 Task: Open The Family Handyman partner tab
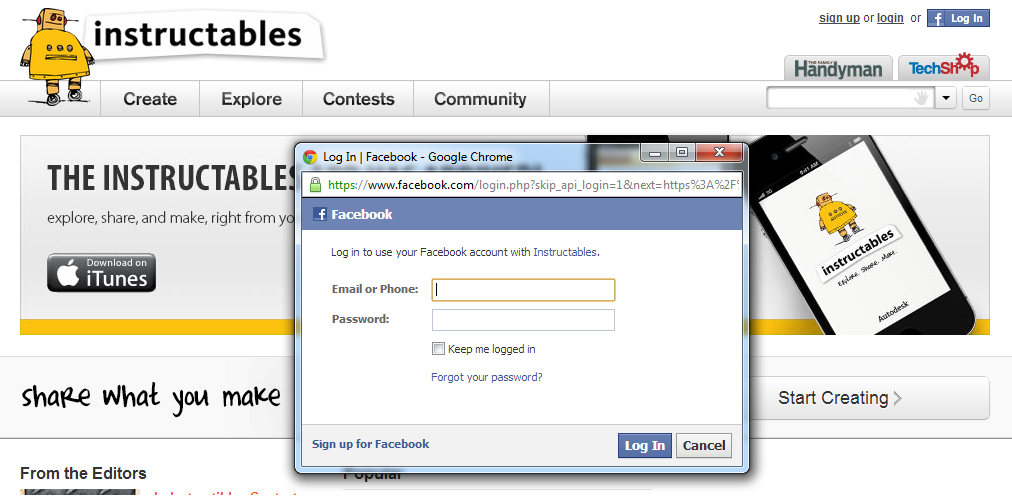click(838, 68)
